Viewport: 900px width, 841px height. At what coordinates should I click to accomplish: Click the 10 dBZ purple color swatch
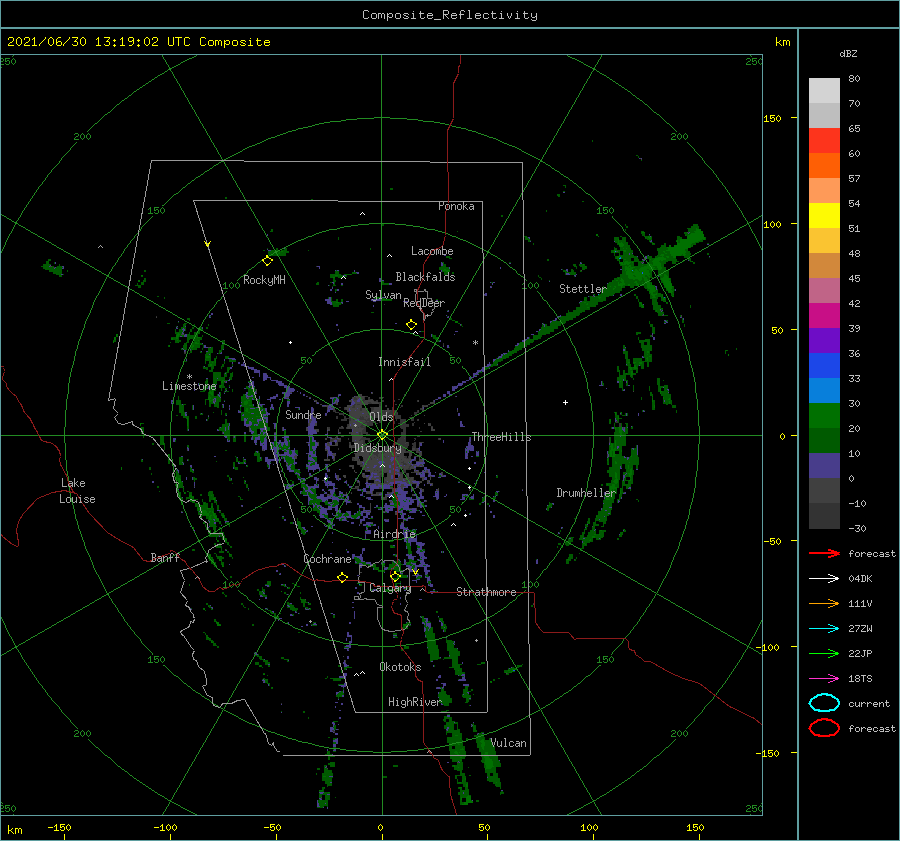click(824, 466)
